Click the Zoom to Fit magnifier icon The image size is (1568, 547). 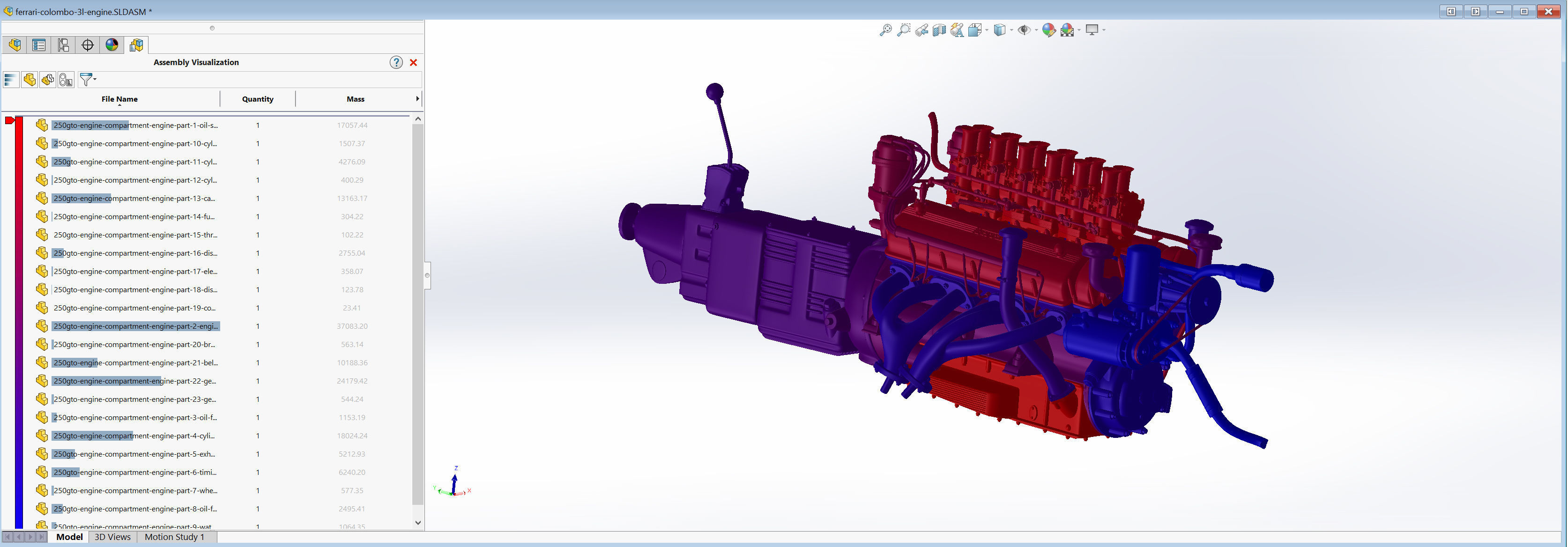point(885,30)
